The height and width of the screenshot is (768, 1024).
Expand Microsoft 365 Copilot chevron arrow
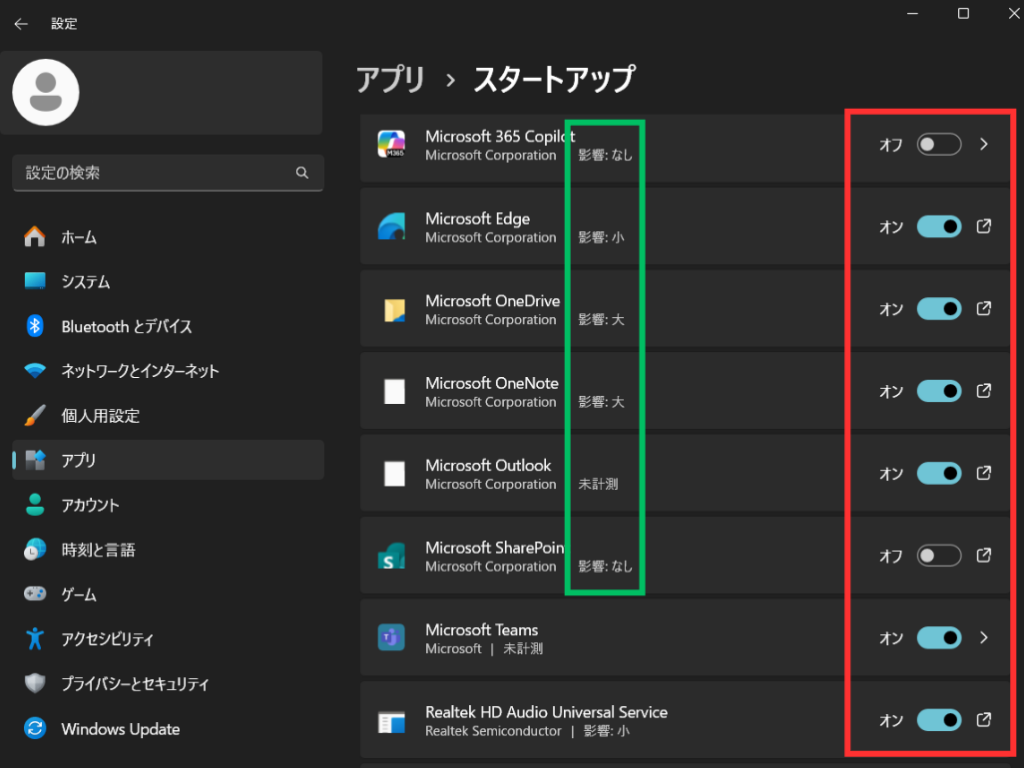point(984,144)
